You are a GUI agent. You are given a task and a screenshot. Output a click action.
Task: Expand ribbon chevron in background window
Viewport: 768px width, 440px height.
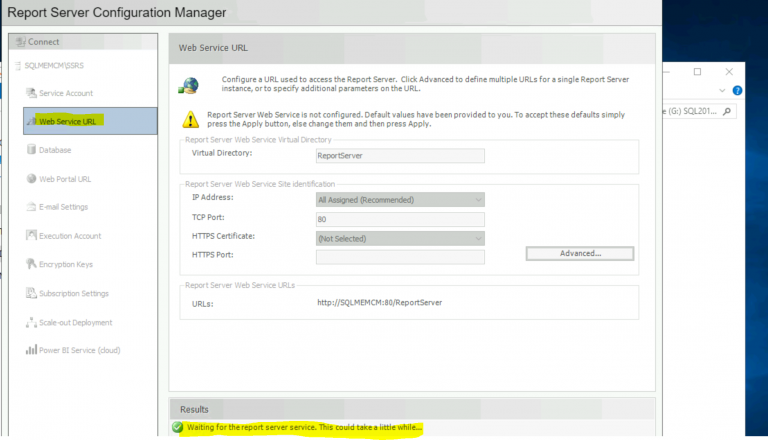point(722,91)
